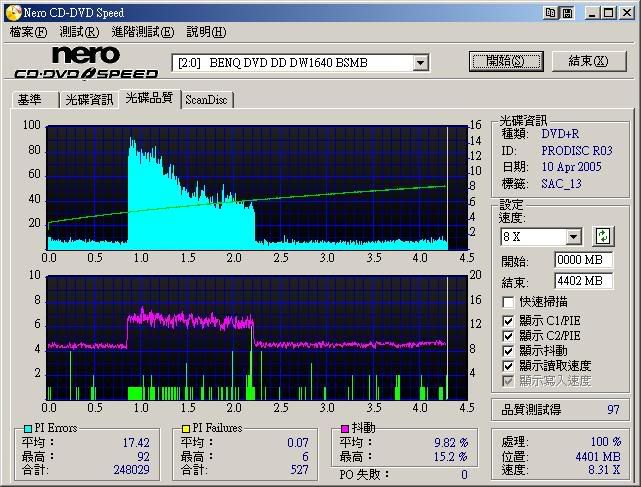
Task: Switch to the 光碟資訊 tab
Action: 88,99
